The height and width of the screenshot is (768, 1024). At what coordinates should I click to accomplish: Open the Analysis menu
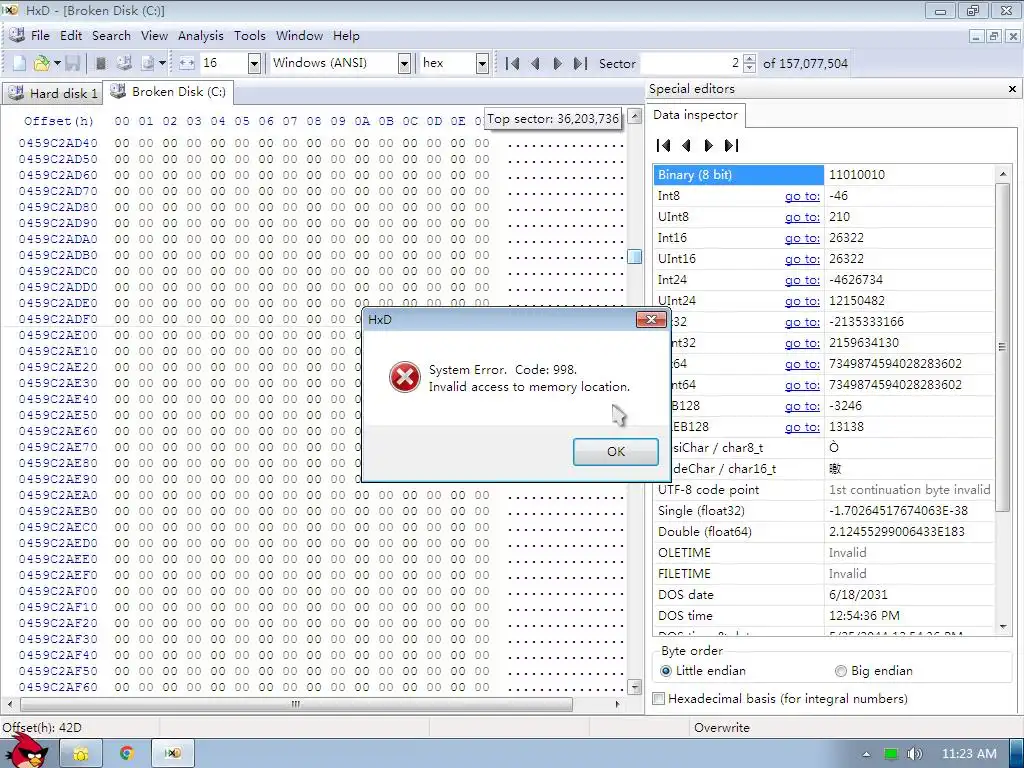coord(200,36)
